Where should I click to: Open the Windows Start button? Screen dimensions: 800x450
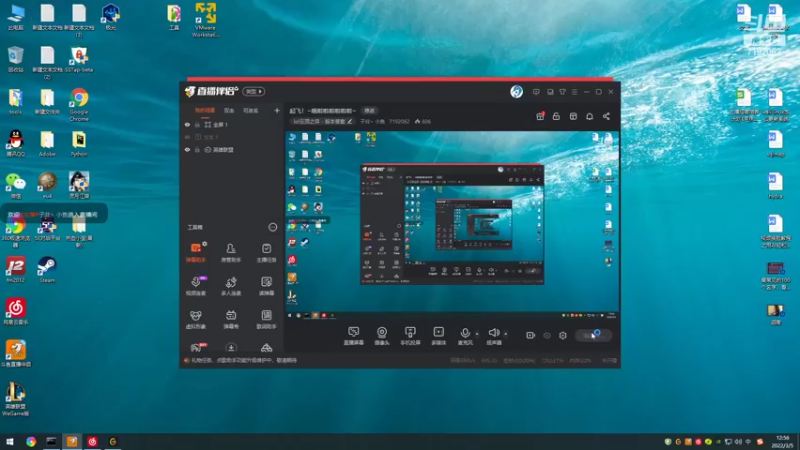(x=9, y=441)
